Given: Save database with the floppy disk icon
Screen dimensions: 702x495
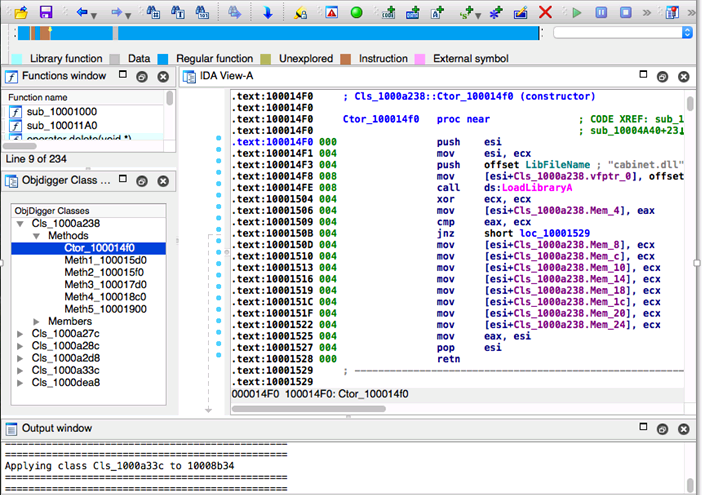Looking at the screenshot, I should coord(45,12).
